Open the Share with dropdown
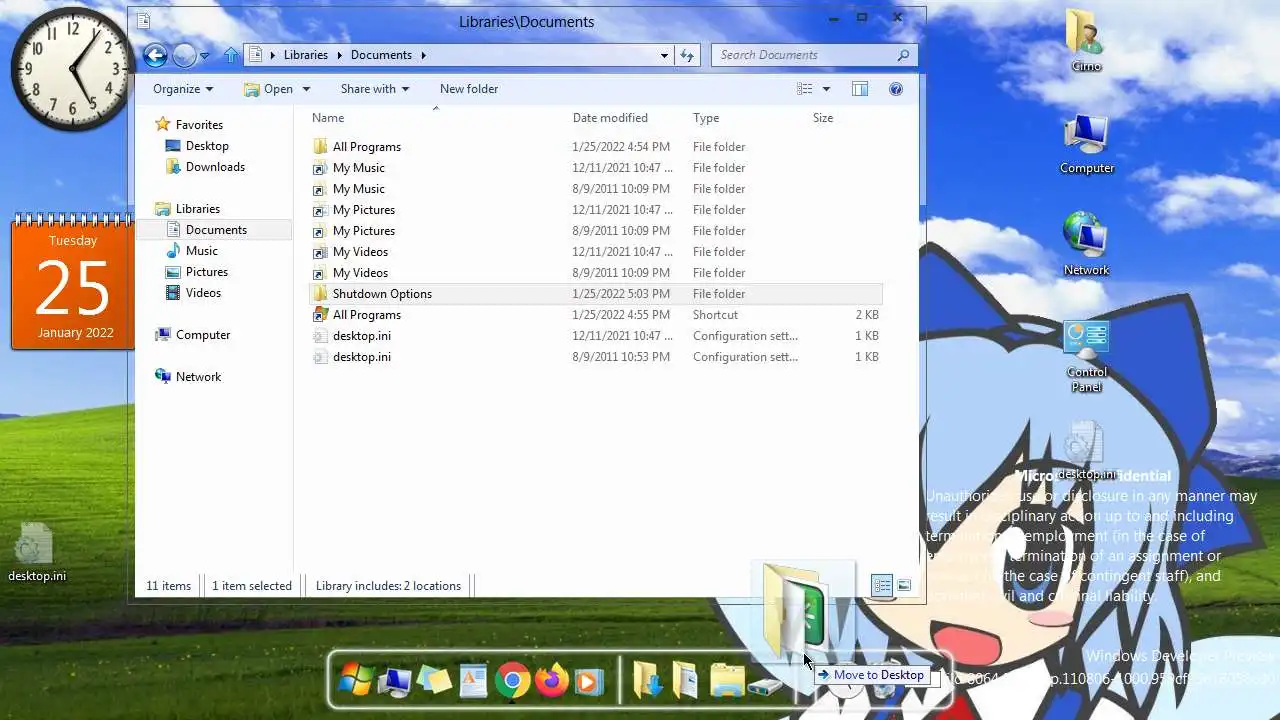 (x=375, y=89)
